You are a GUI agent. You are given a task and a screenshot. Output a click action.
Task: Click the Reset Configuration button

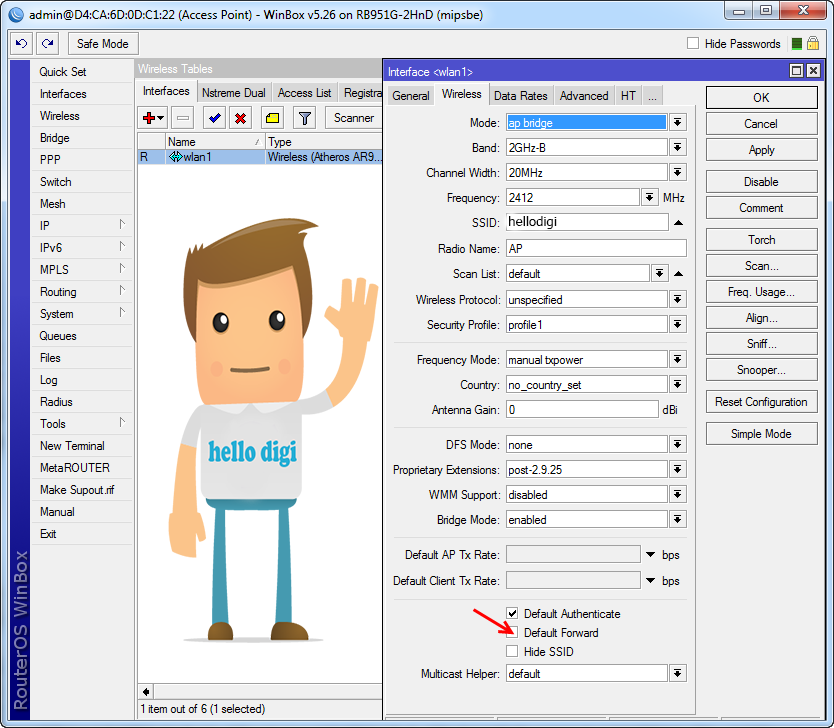click(x=761, y=402)
